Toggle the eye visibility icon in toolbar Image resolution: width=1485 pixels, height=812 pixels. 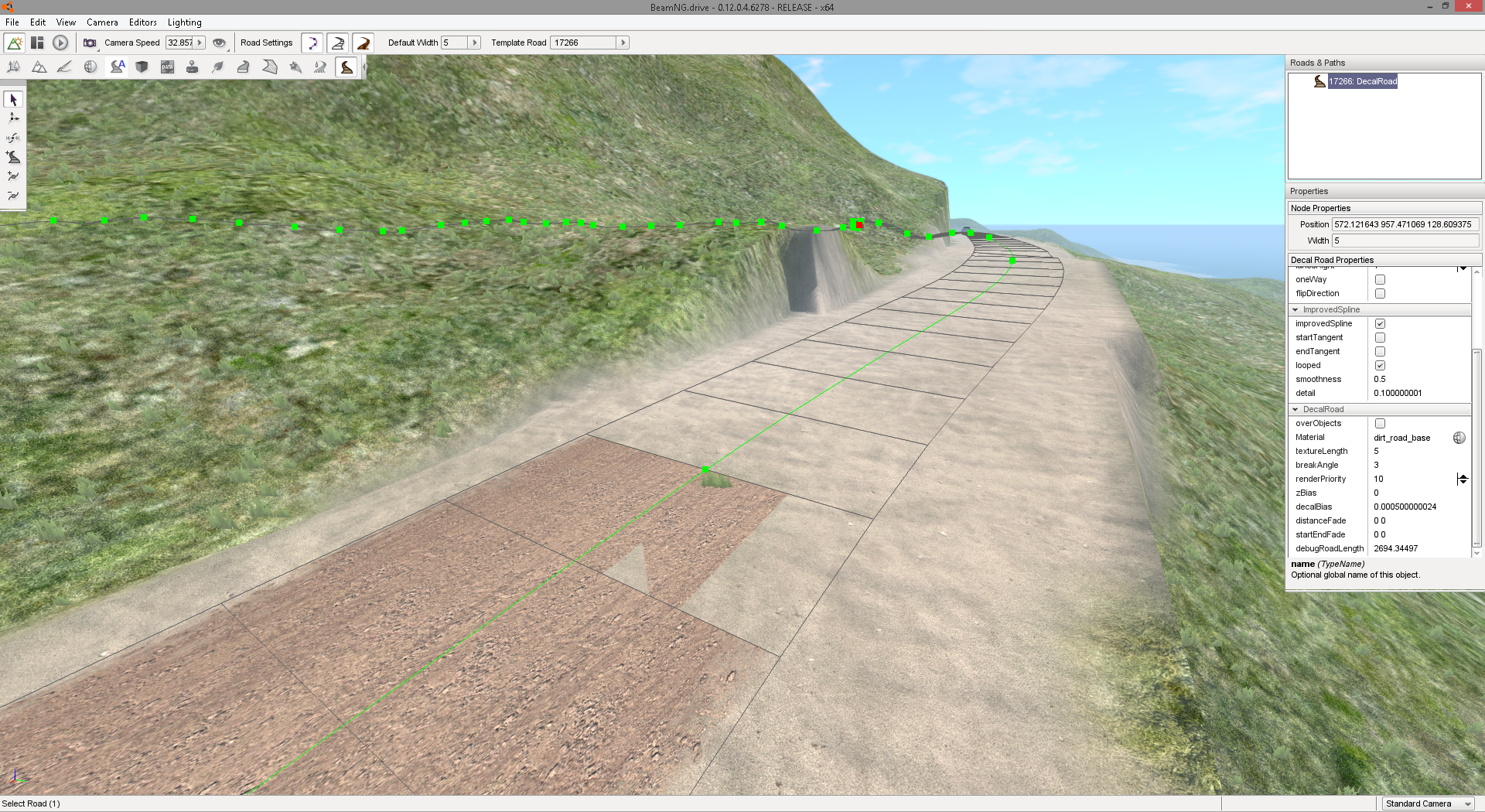click(x=220, y=43)
